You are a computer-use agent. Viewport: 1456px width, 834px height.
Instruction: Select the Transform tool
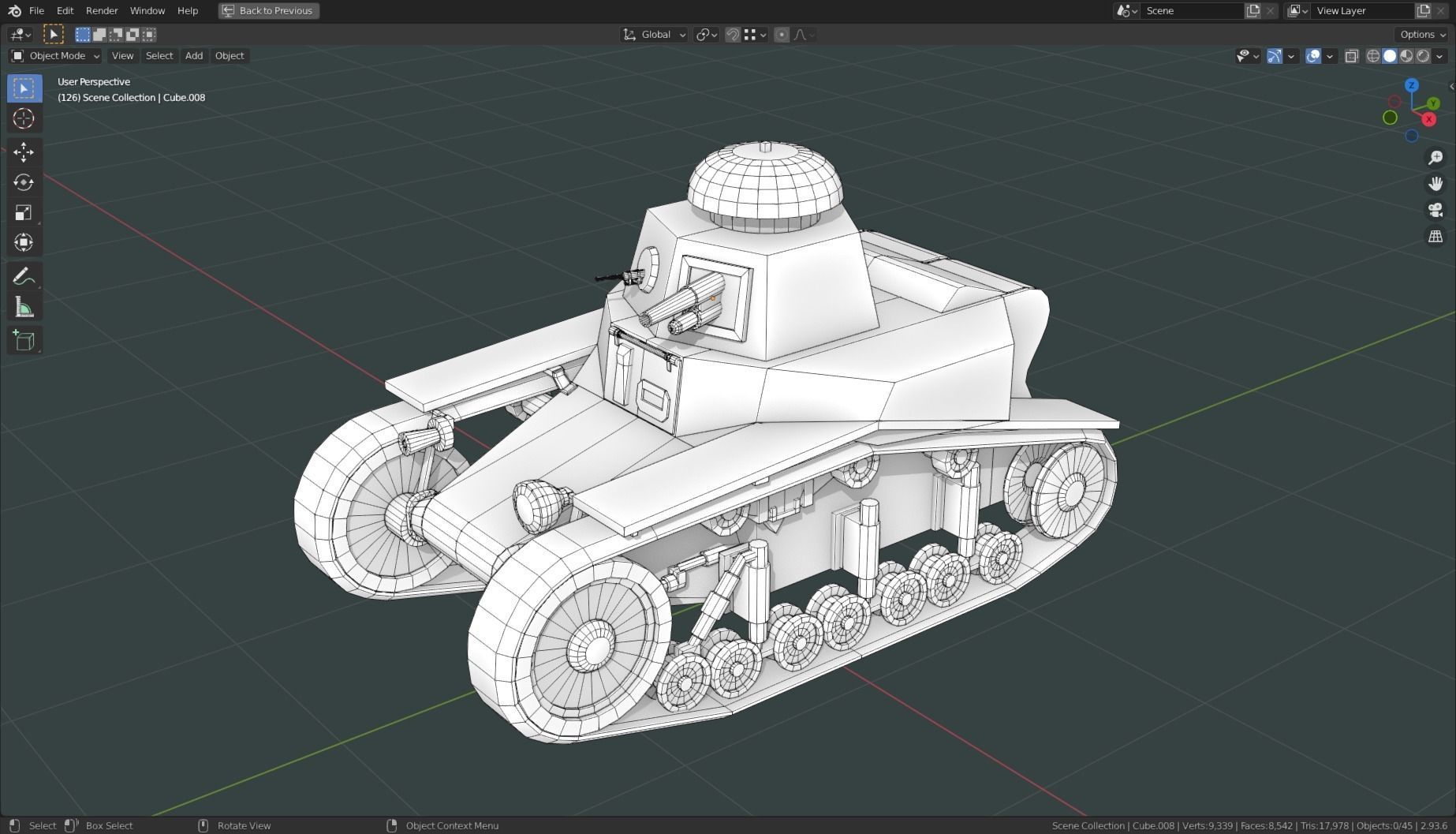coord(24,242)
